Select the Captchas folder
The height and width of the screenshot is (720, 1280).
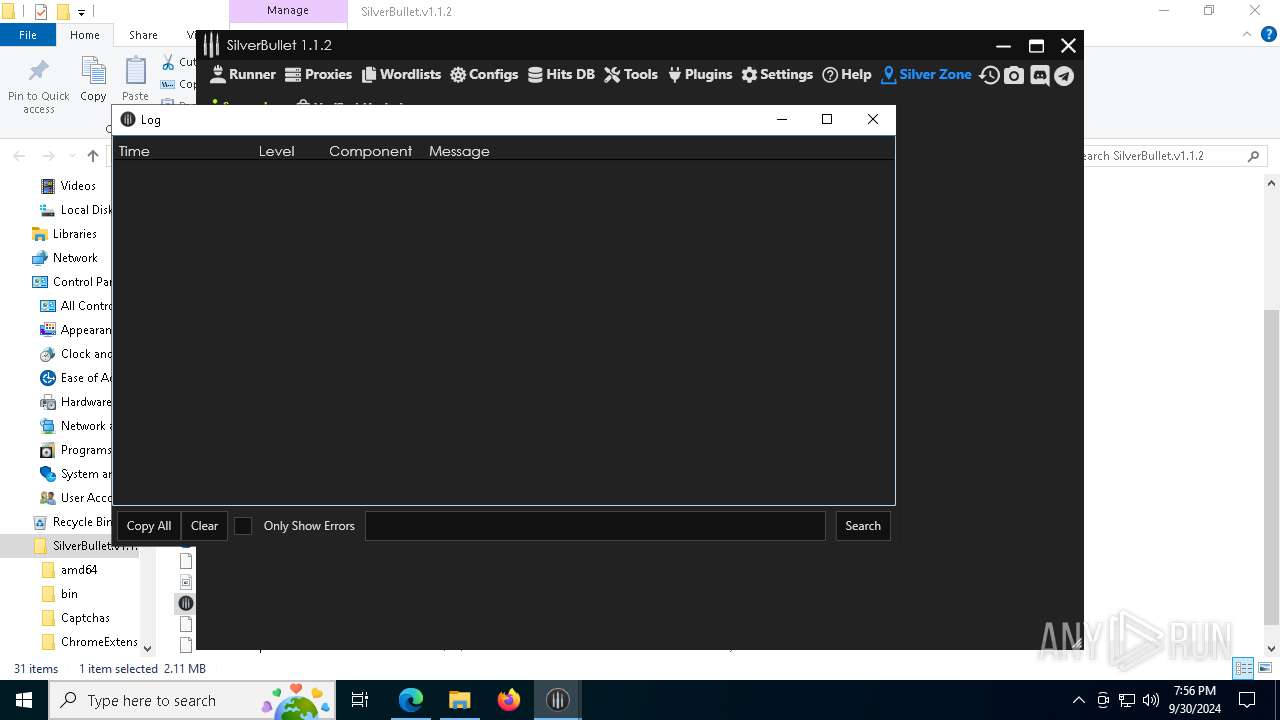tap(85, 618)
